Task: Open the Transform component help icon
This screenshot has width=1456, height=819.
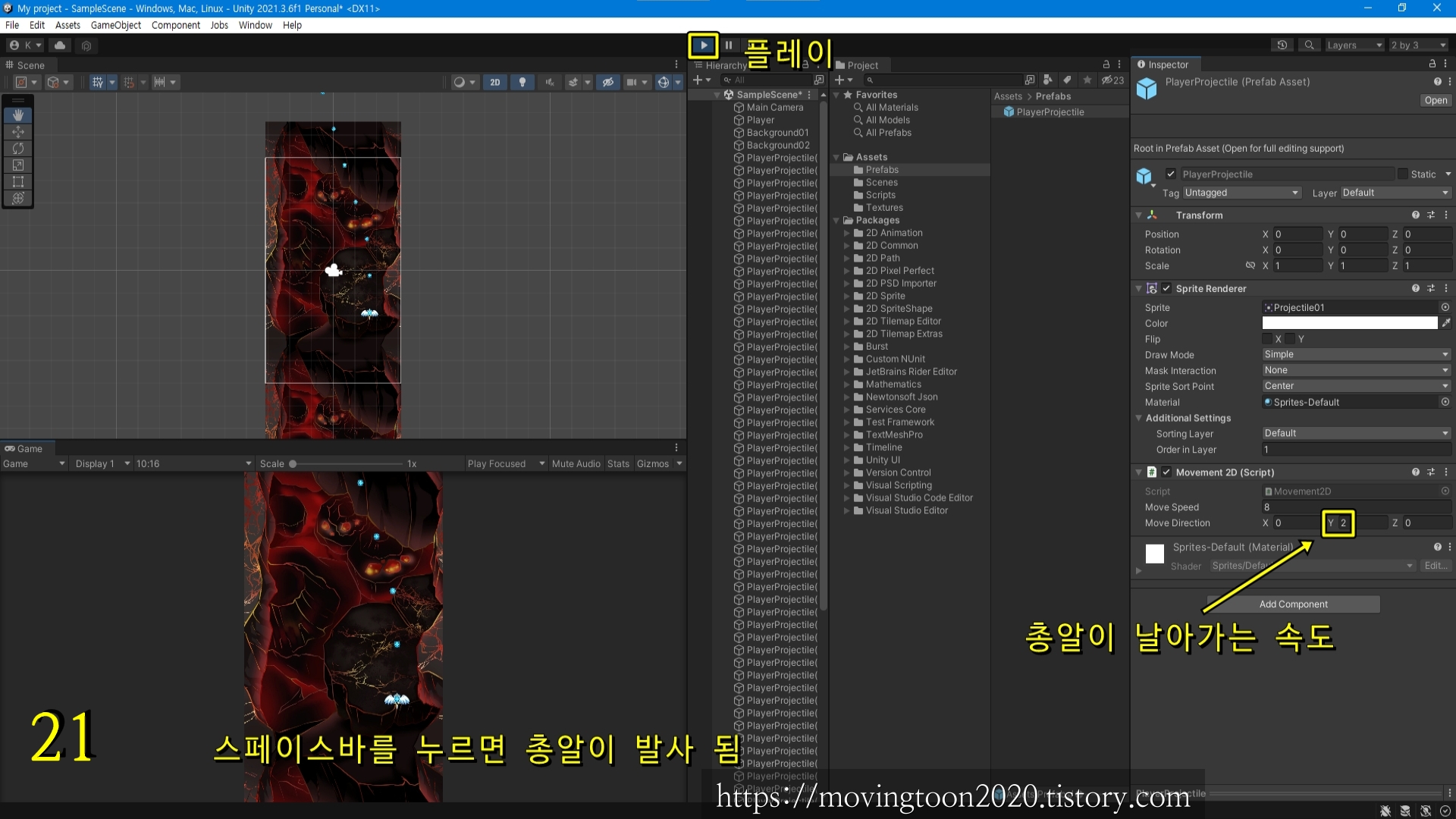Action: click(x=1415, y=215)
